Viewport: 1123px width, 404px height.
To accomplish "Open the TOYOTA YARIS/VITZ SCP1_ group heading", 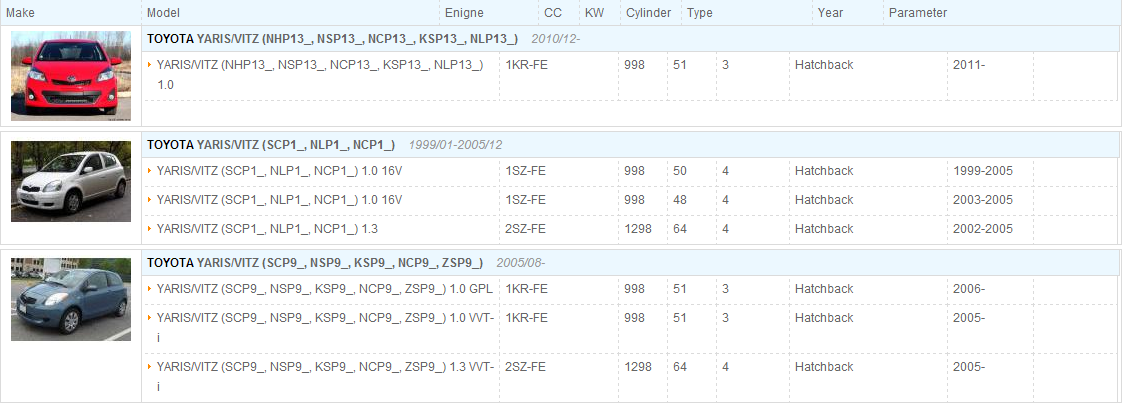I will coord(271,145).
